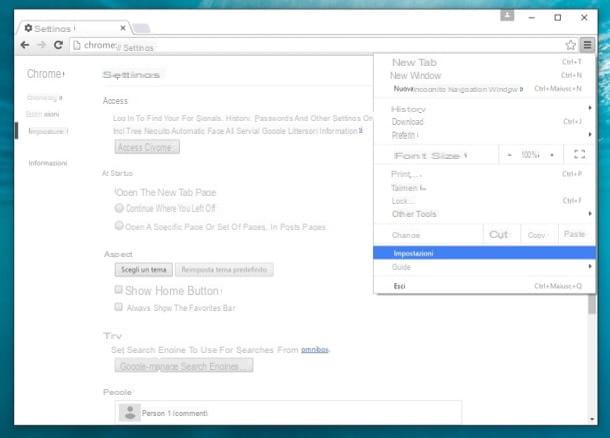Click the Person 1 avatar icon
The height and width of the screenshot is (438, 610).
click(x=130, y=413)
